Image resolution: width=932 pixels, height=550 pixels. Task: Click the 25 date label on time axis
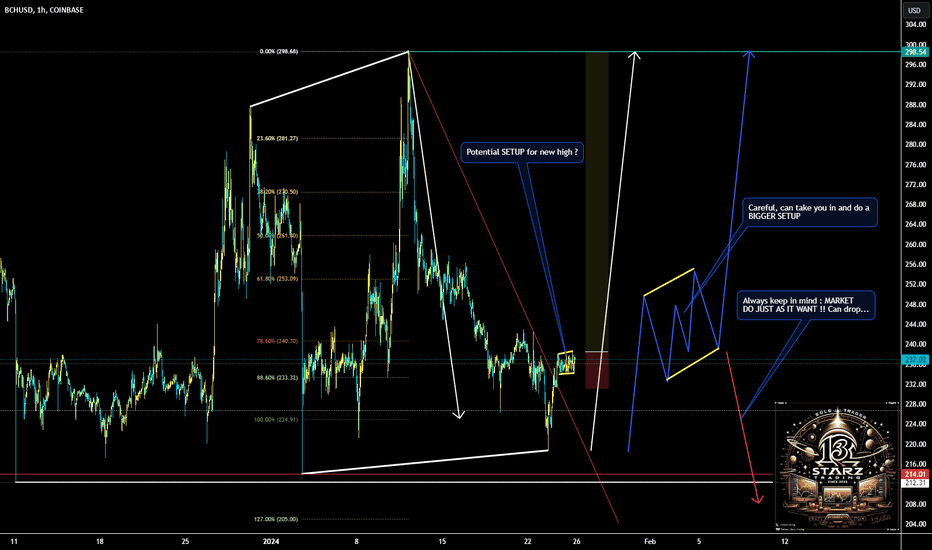pos(185,542)
